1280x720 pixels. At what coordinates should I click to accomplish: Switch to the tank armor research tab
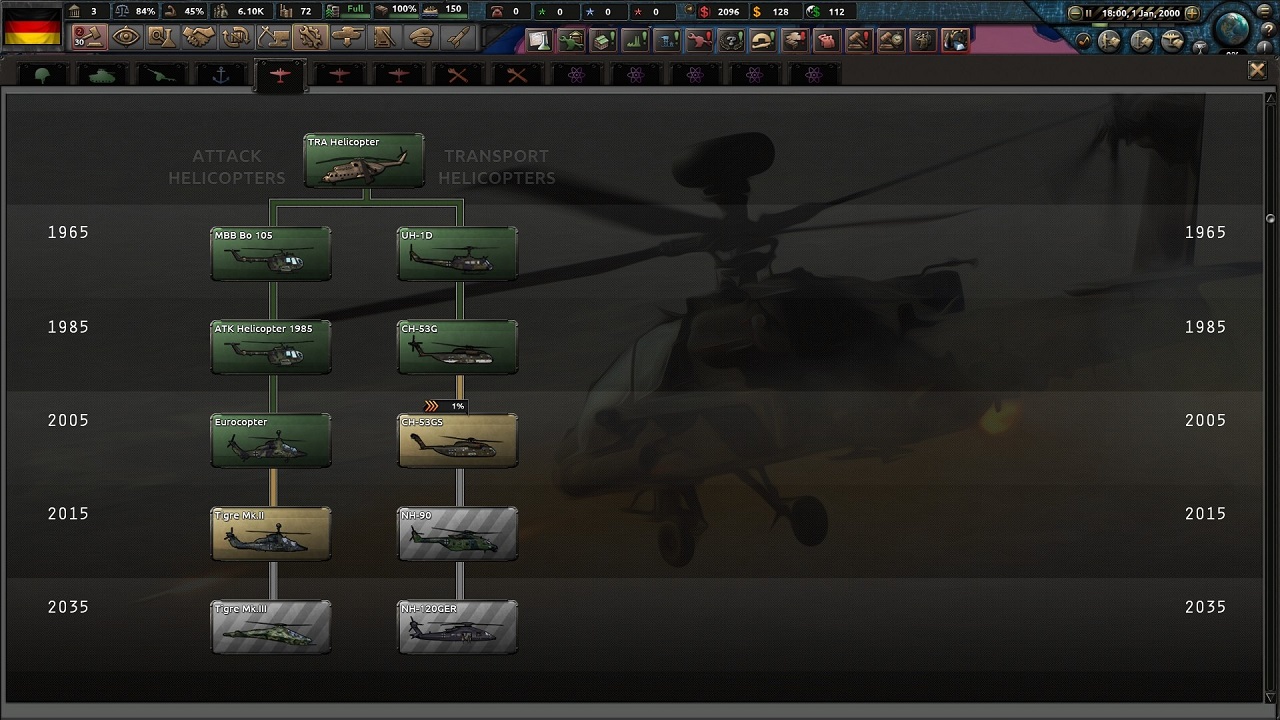pyautogui.click(x=102, y=75)
